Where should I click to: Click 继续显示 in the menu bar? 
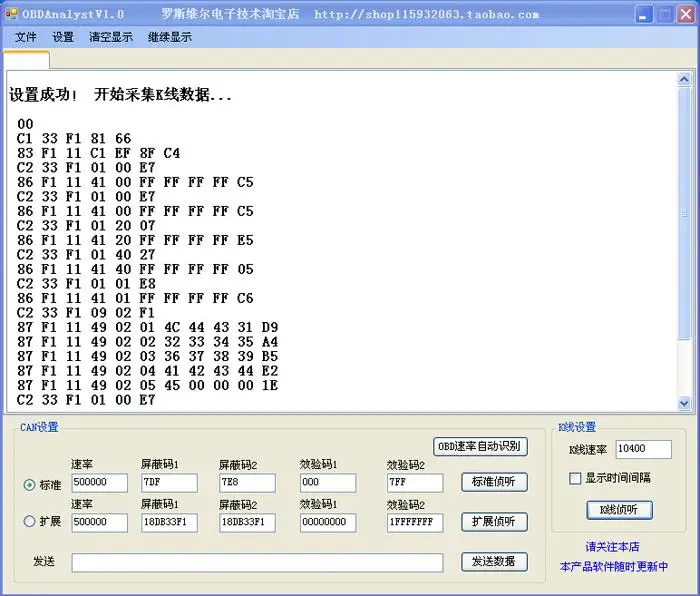[x=170, y=37]
